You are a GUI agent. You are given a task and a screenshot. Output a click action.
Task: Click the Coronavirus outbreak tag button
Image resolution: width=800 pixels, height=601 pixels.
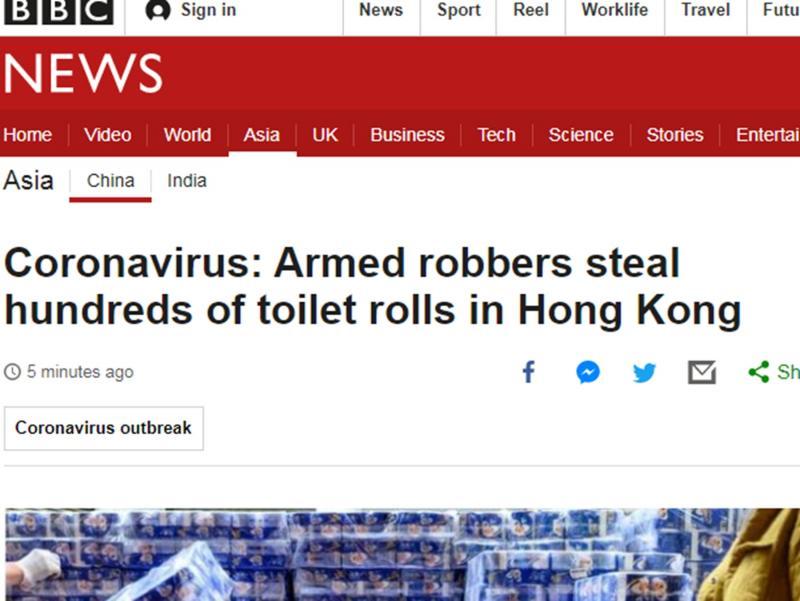coord(104,428)
